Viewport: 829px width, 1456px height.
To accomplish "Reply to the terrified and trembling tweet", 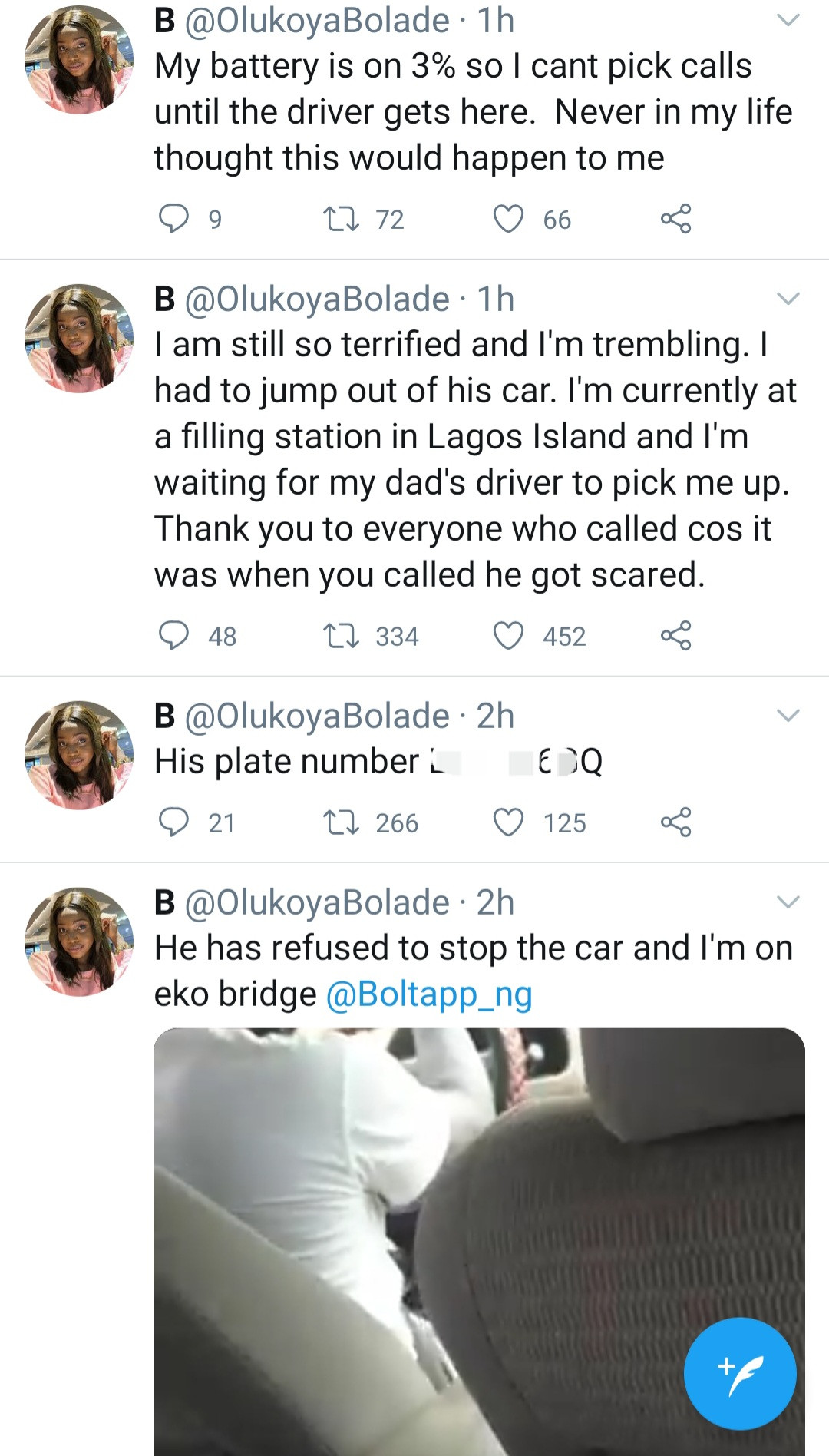I will 173,636.
